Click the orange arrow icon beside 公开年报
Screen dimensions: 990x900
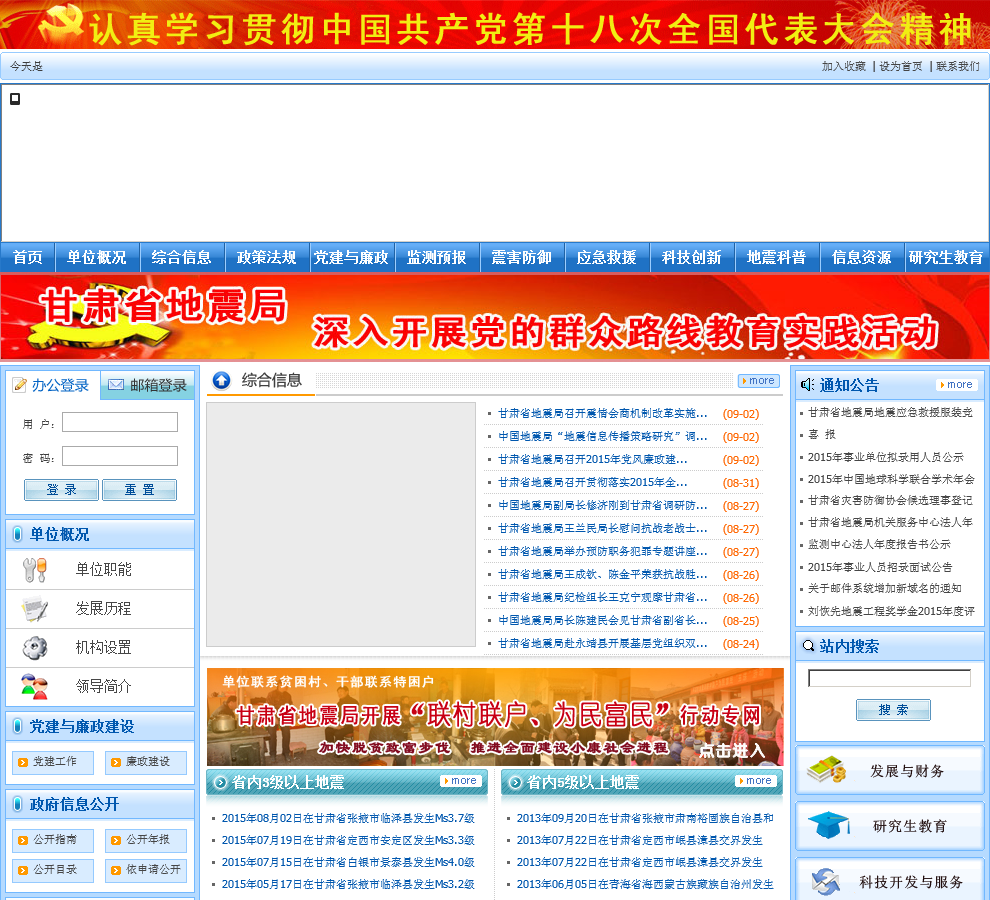pos(116,840)
